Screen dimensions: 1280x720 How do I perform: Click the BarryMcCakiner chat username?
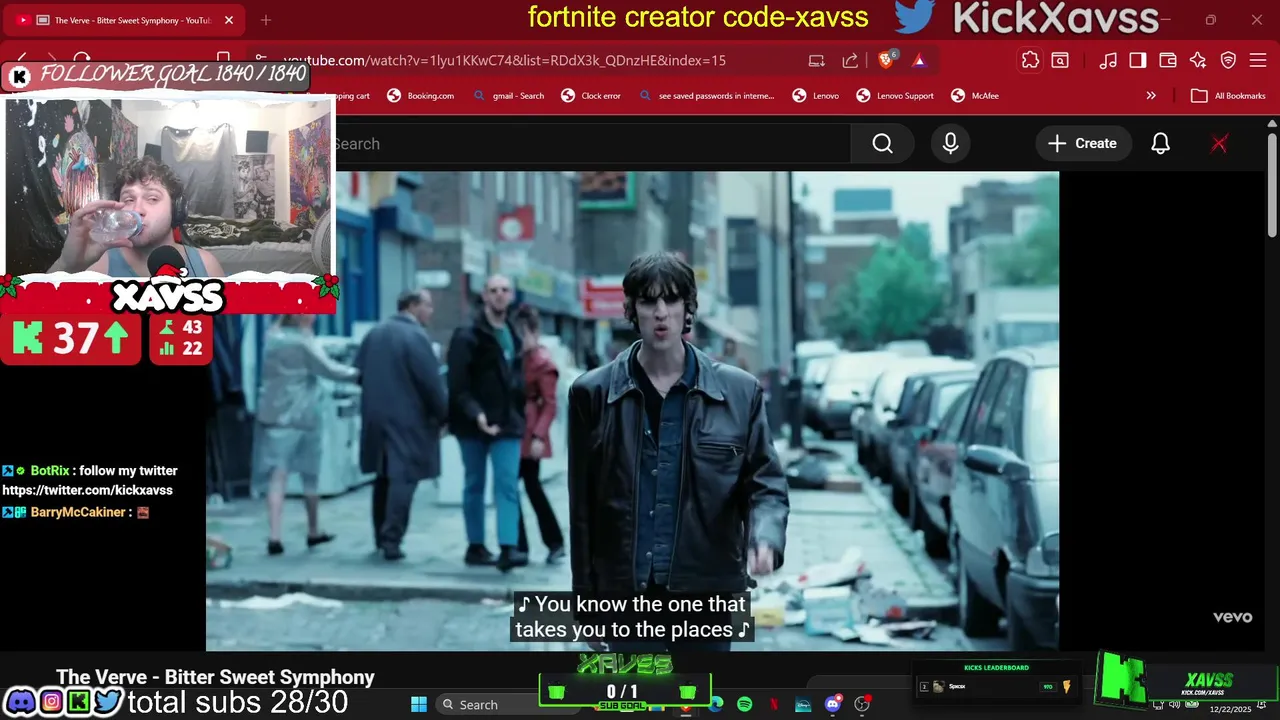(x=78, y=512)
